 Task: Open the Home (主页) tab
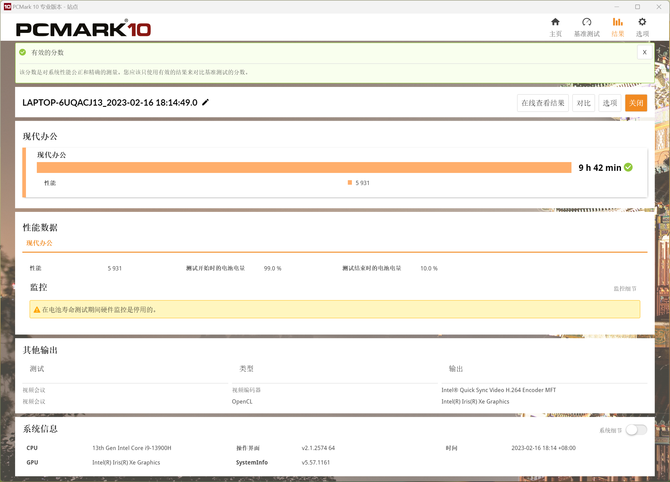(x=555, y=27)
